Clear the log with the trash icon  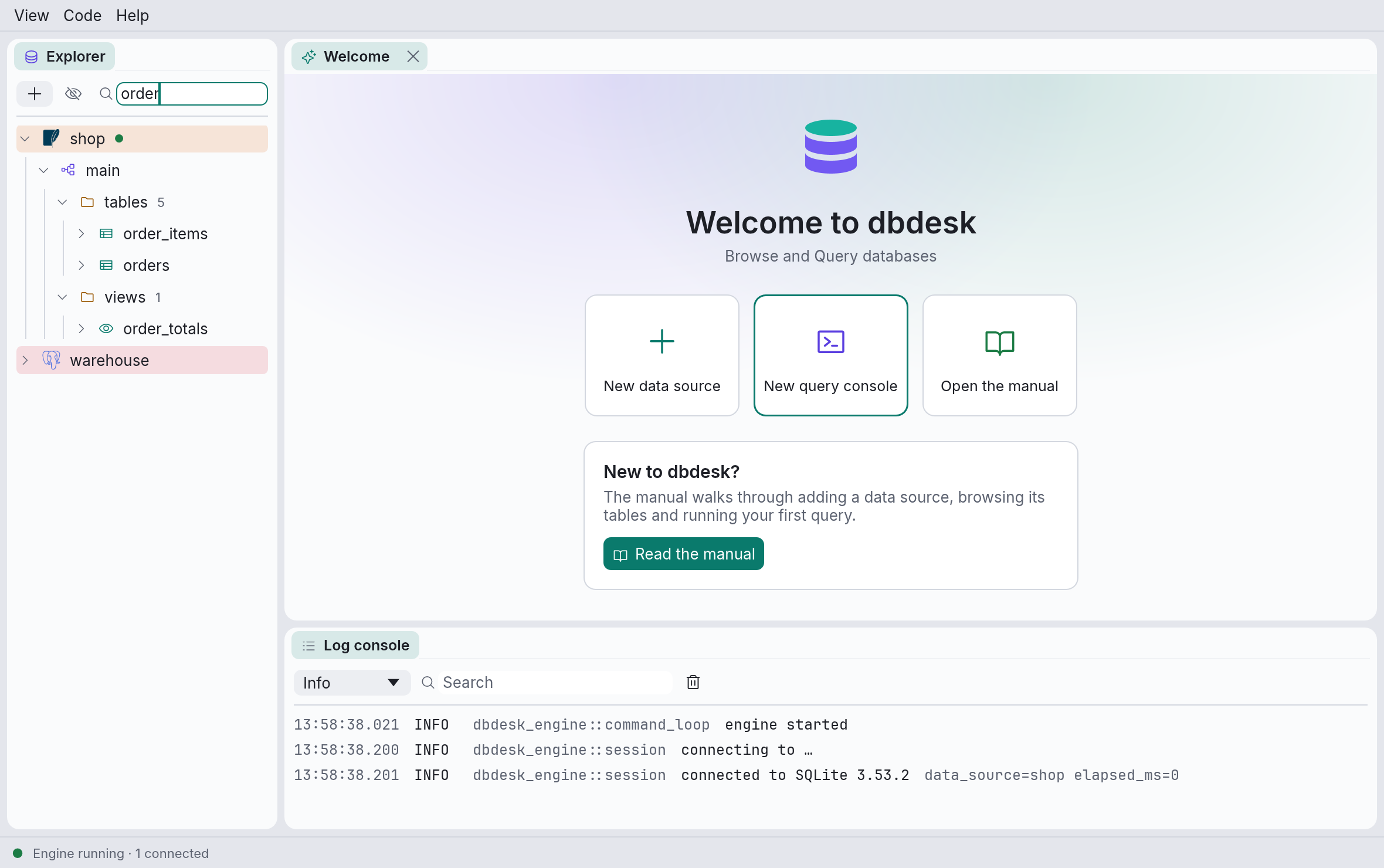[x=693, y=682]
